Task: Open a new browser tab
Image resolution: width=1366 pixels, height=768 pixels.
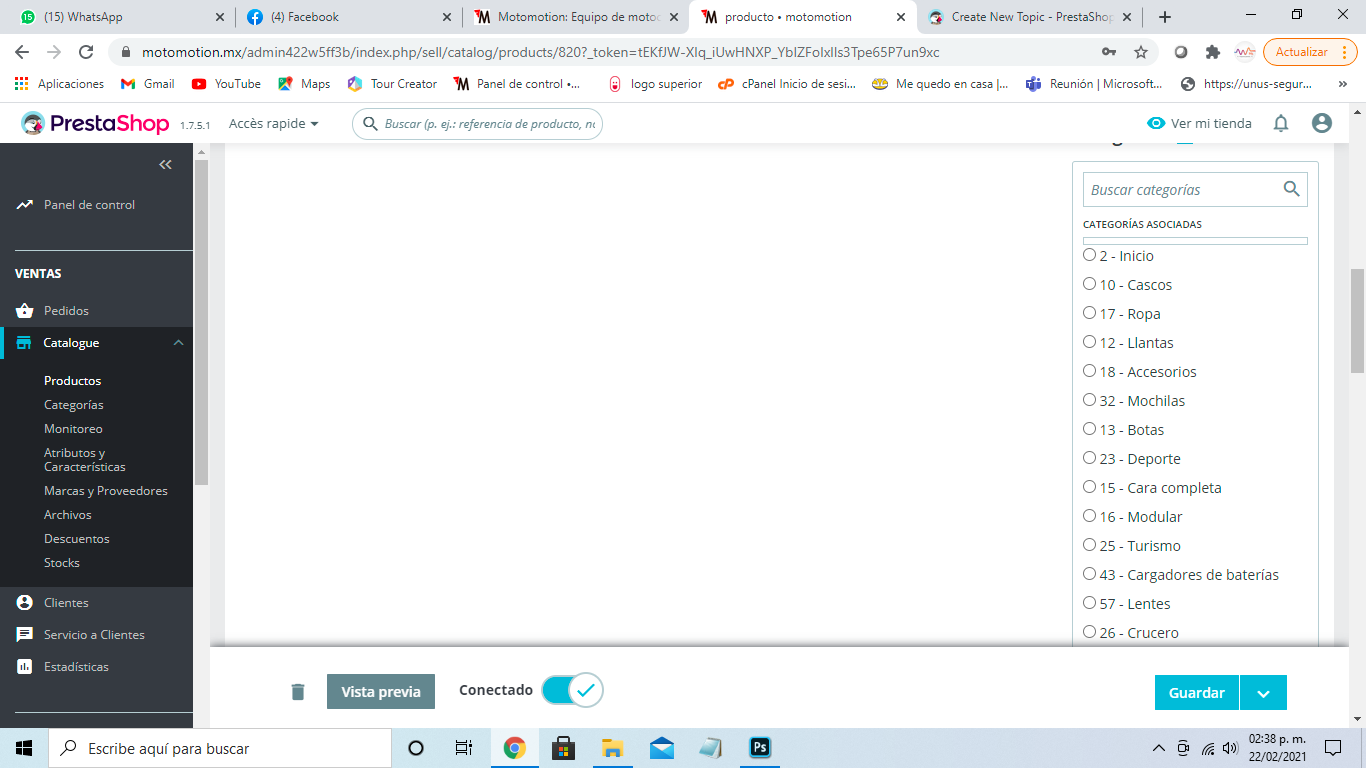Action: [x=1164, y=17]
